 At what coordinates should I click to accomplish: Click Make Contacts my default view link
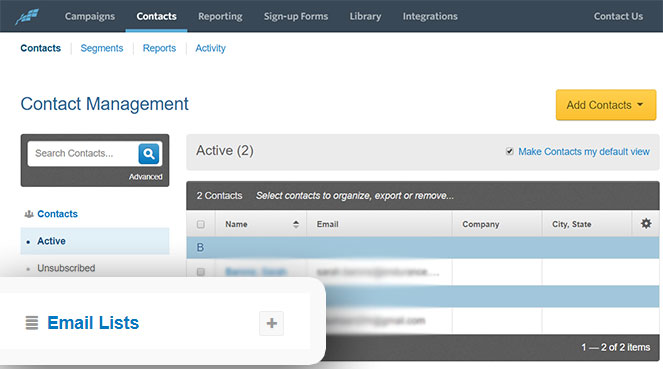[x=584, y=151]
